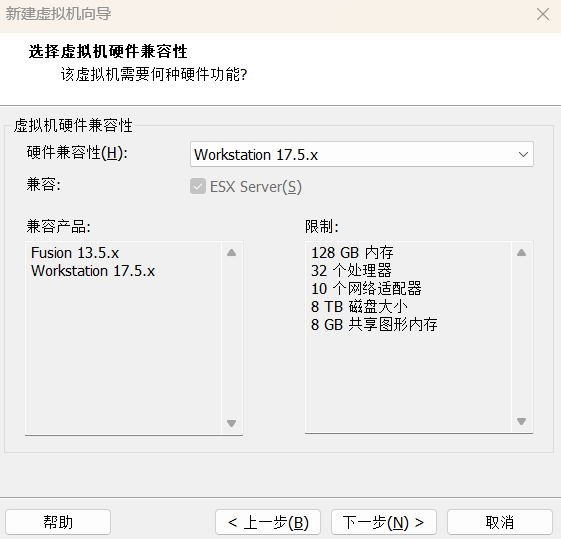Close the 新建虚拟机向导 dialog
Image resolution: width=561 pixels, height=539 pixels.
coord(543,14)
